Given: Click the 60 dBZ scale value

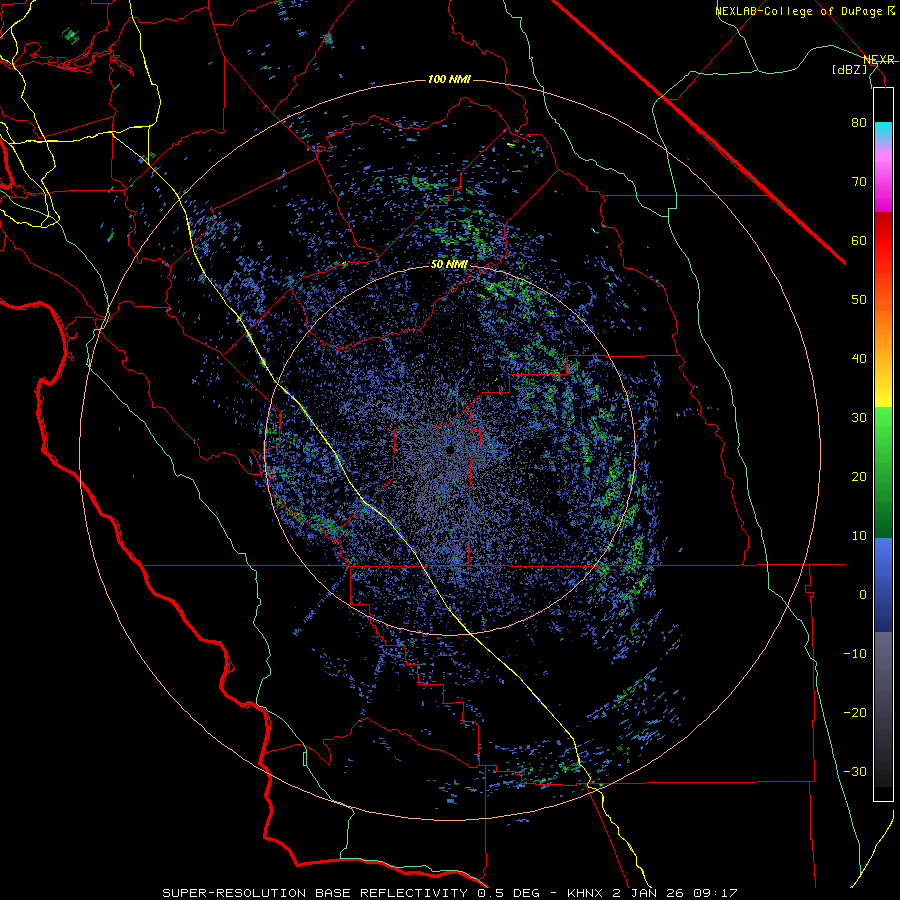Looking at the screenshot, I should tap(859, 240).
